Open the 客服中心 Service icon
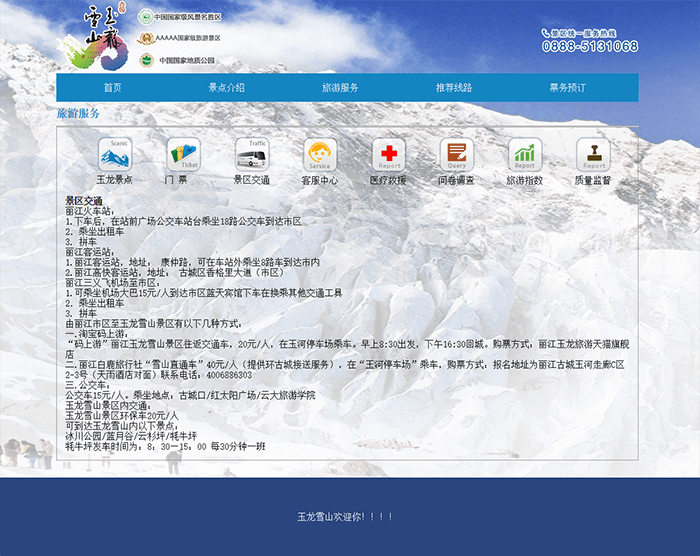 pos(319,155)
